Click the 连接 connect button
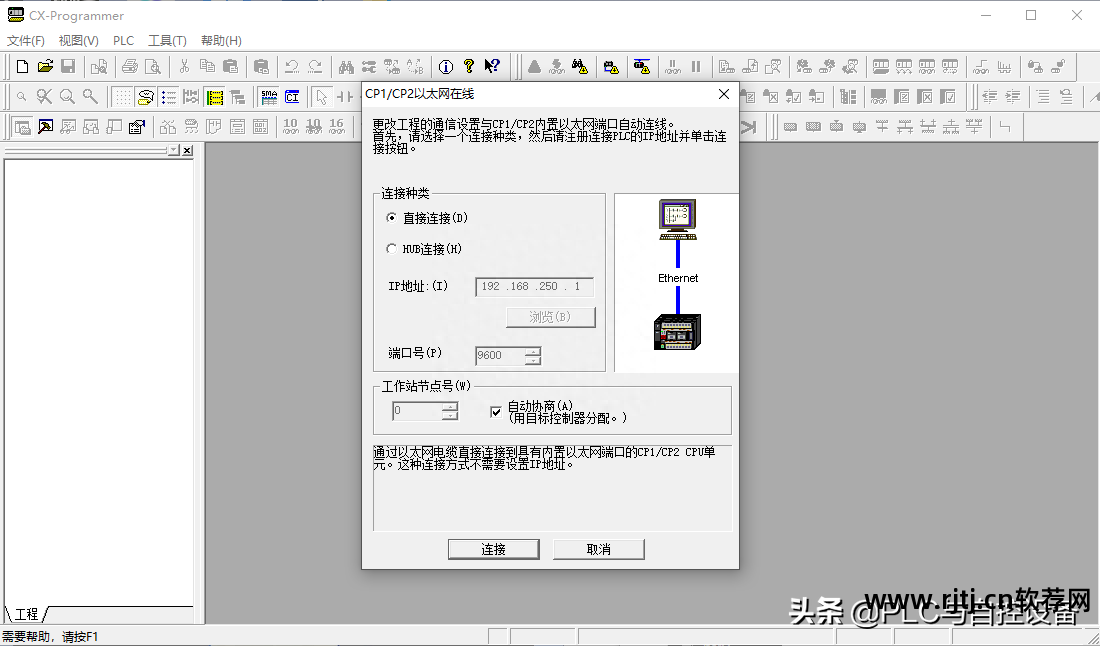 pos(494,549)
